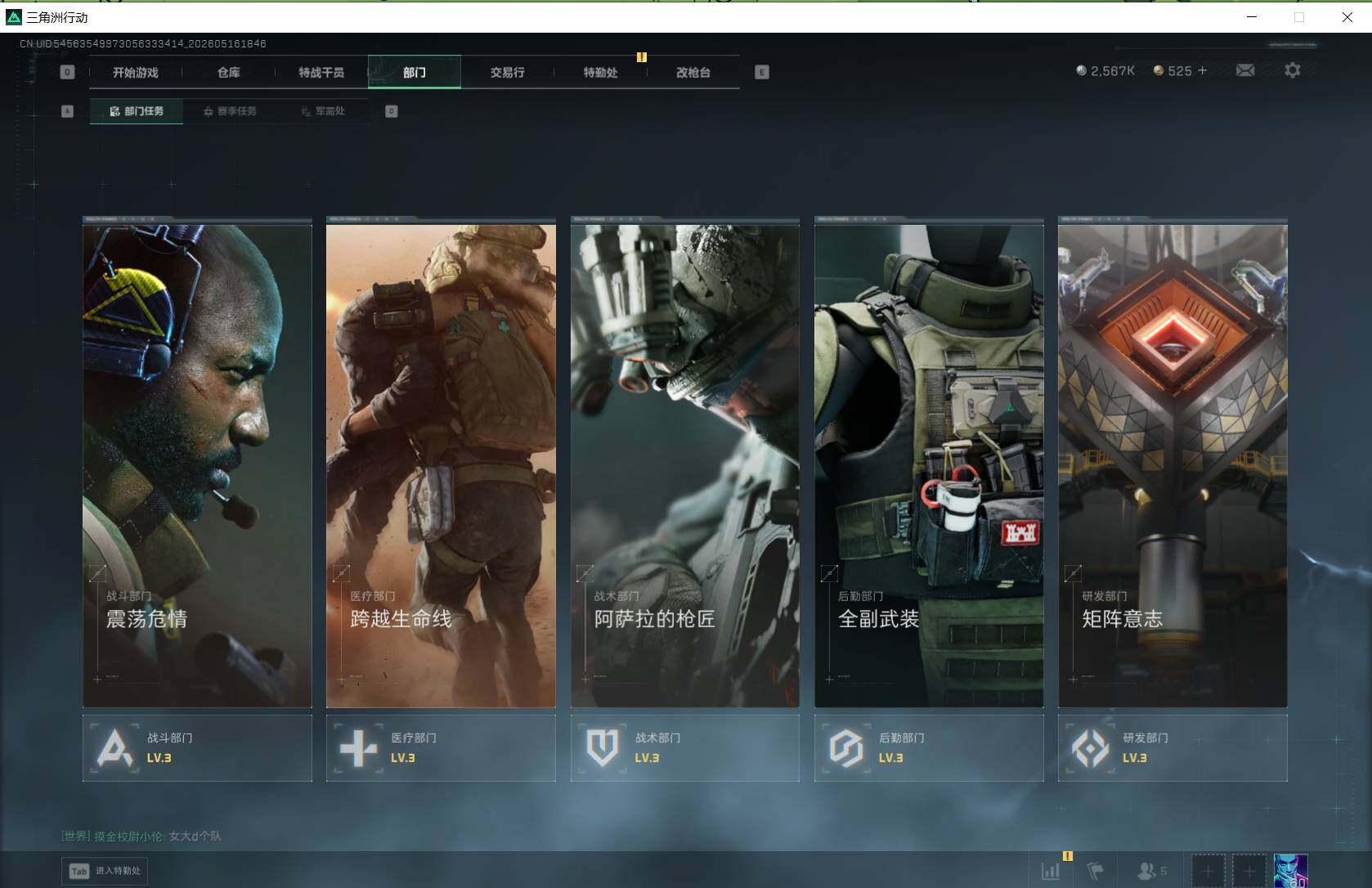Screen dimensions: 1372x888
Task: Click the E key hint after 改枪台
Action: pos(761,73)
